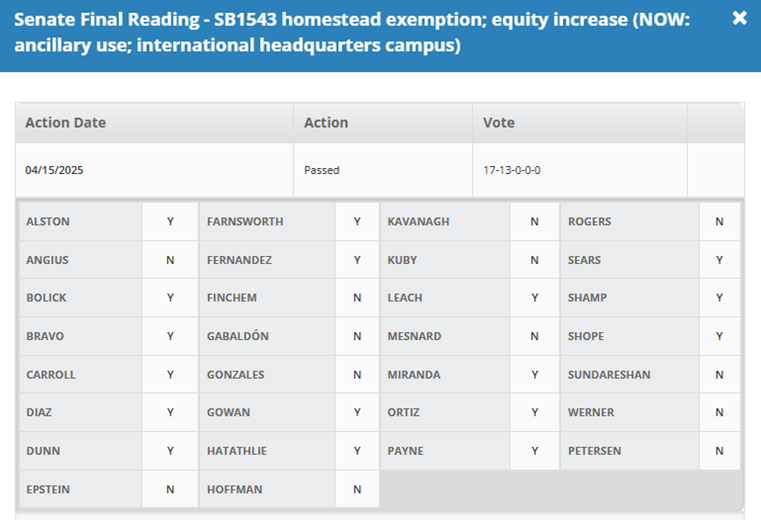Select FARNSWORTH in the vote table
Image resolution: width=761 pixels, height=520 pixels.
coord(266,221)
